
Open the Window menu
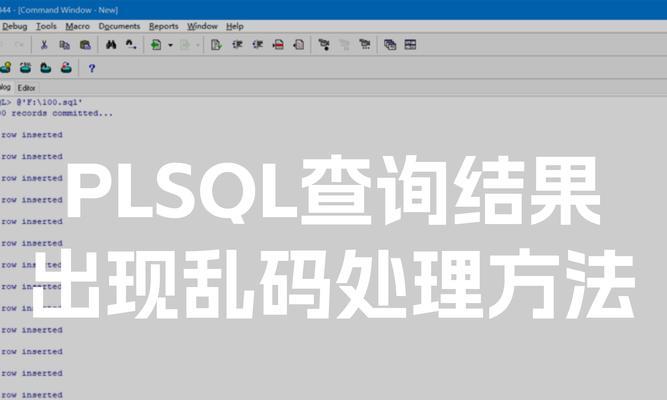(x=202, y=26)
